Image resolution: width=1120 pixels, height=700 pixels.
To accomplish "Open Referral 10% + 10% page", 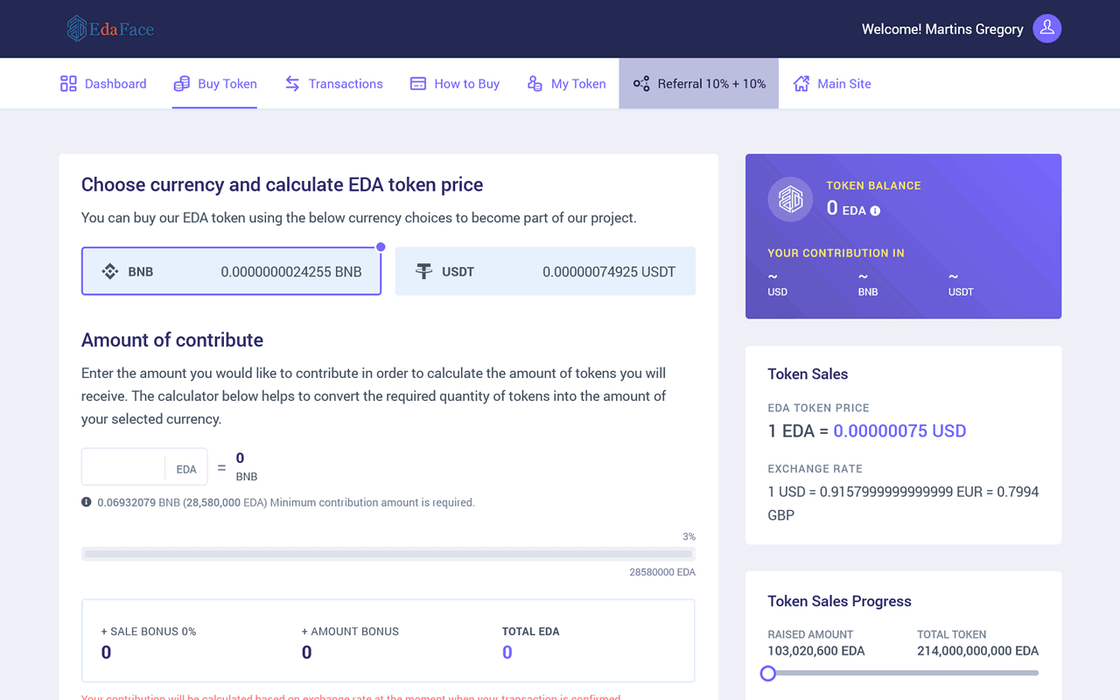I will tap(711, 84).
